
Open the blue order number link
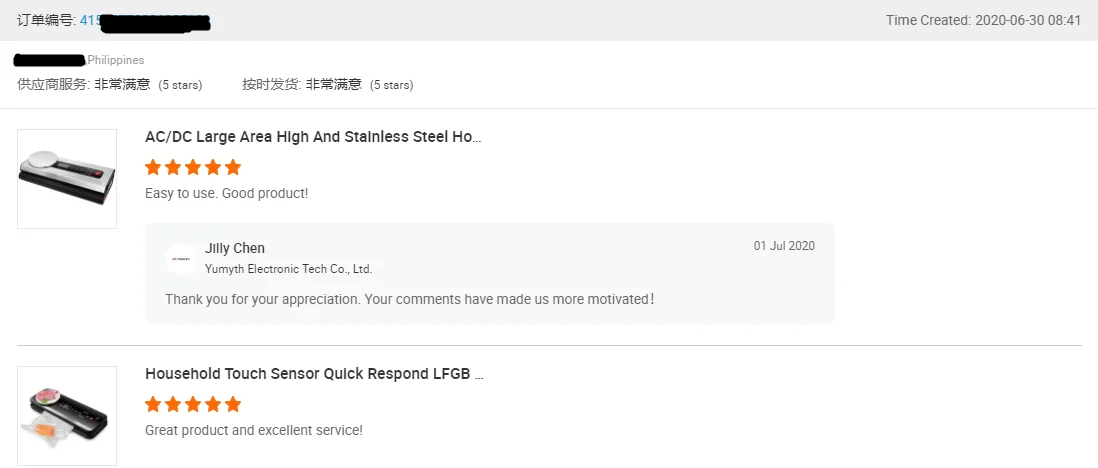[92, 20]
